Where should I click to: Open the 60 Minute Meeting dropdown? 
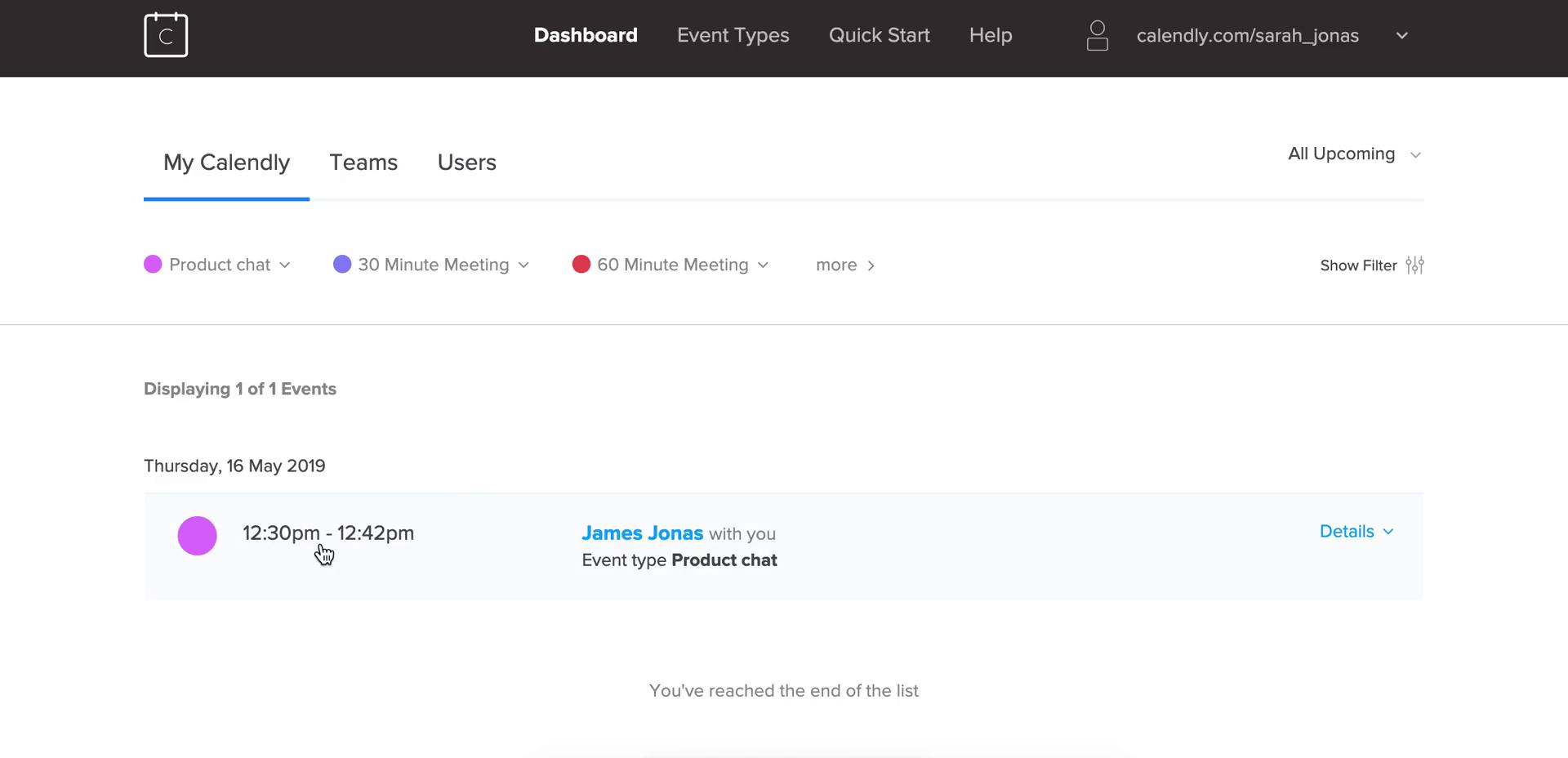click(x=764, y=265)
